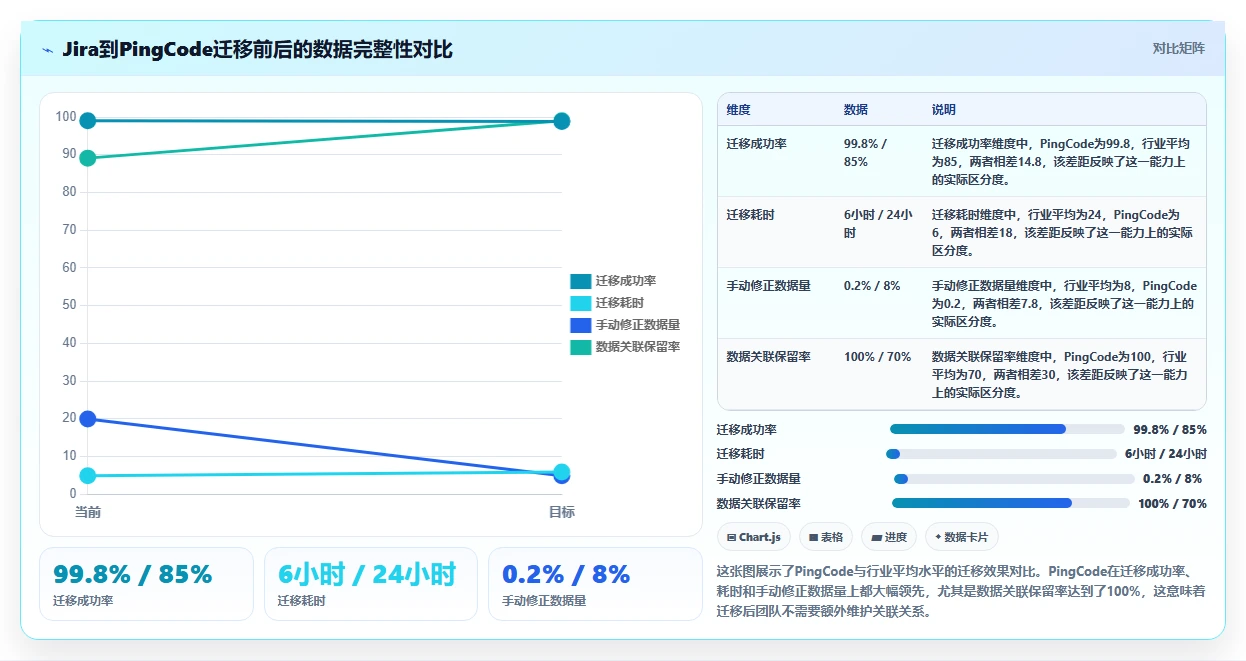Image resolution: width=1246 pixels, height=661 pixels.
Task: Click the Jira到PingCode chart title
Action: [x=257, y=49]
